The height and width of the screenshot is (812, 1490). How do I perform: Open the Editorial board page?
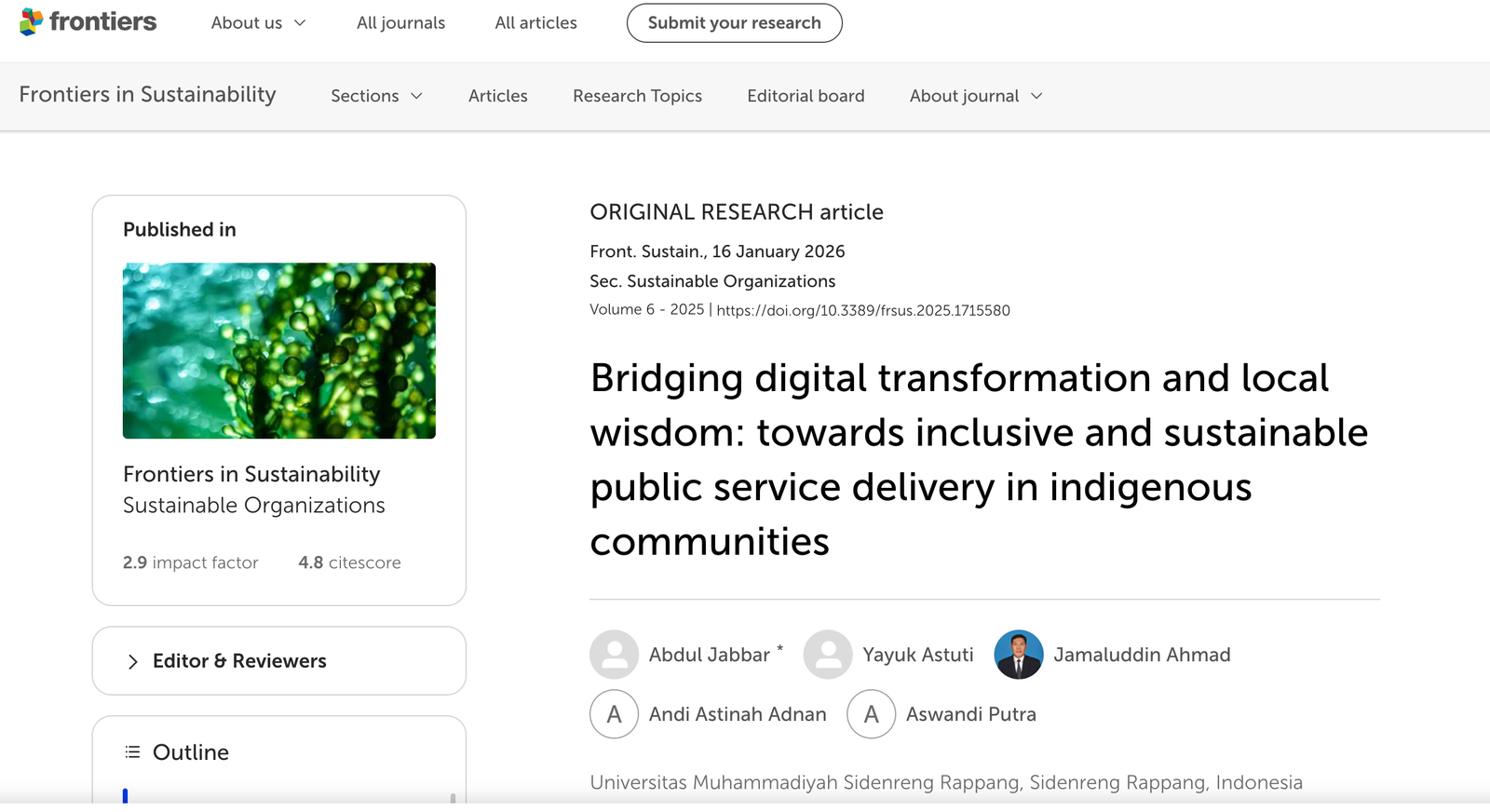pyautogui.click(x=806, y=96)
